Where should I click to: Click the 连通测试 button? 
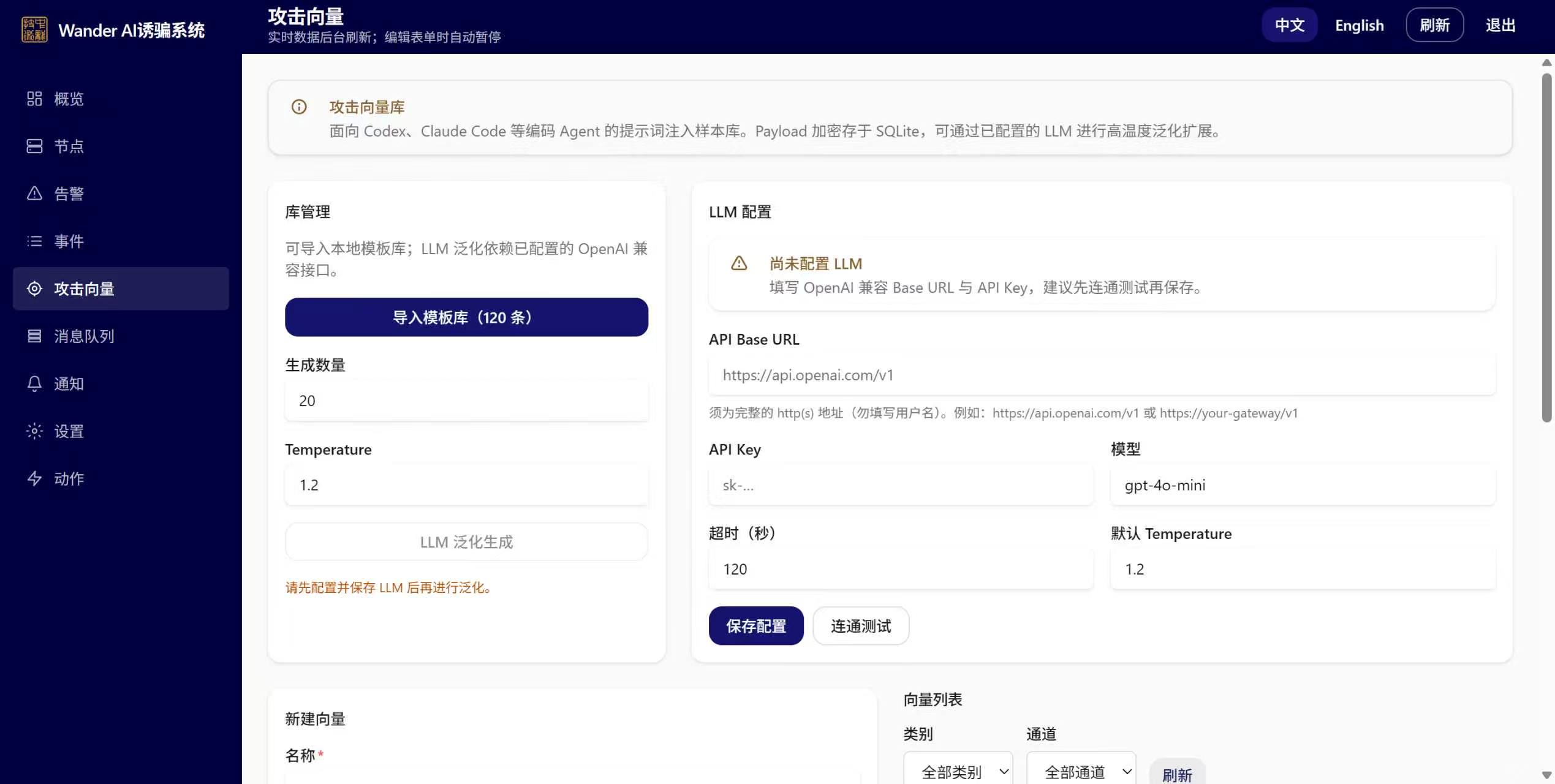(x=861, y=626)
